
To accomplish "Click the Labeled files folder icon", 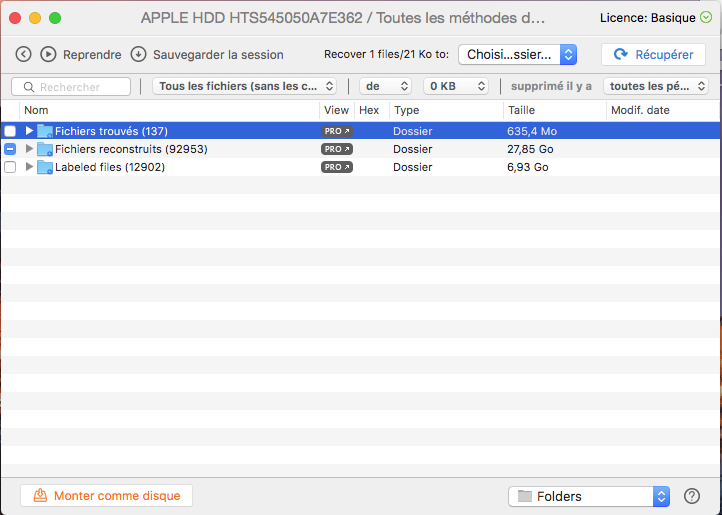I will 45,167.
